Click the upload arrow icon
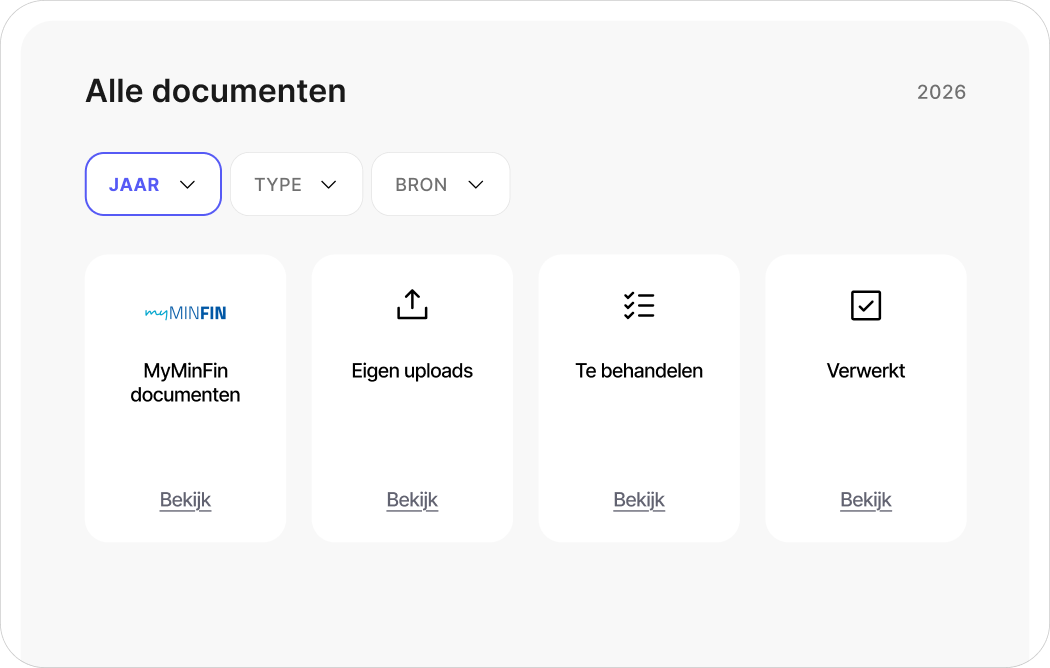The image size is (1050, 668). tap(412, 305)
